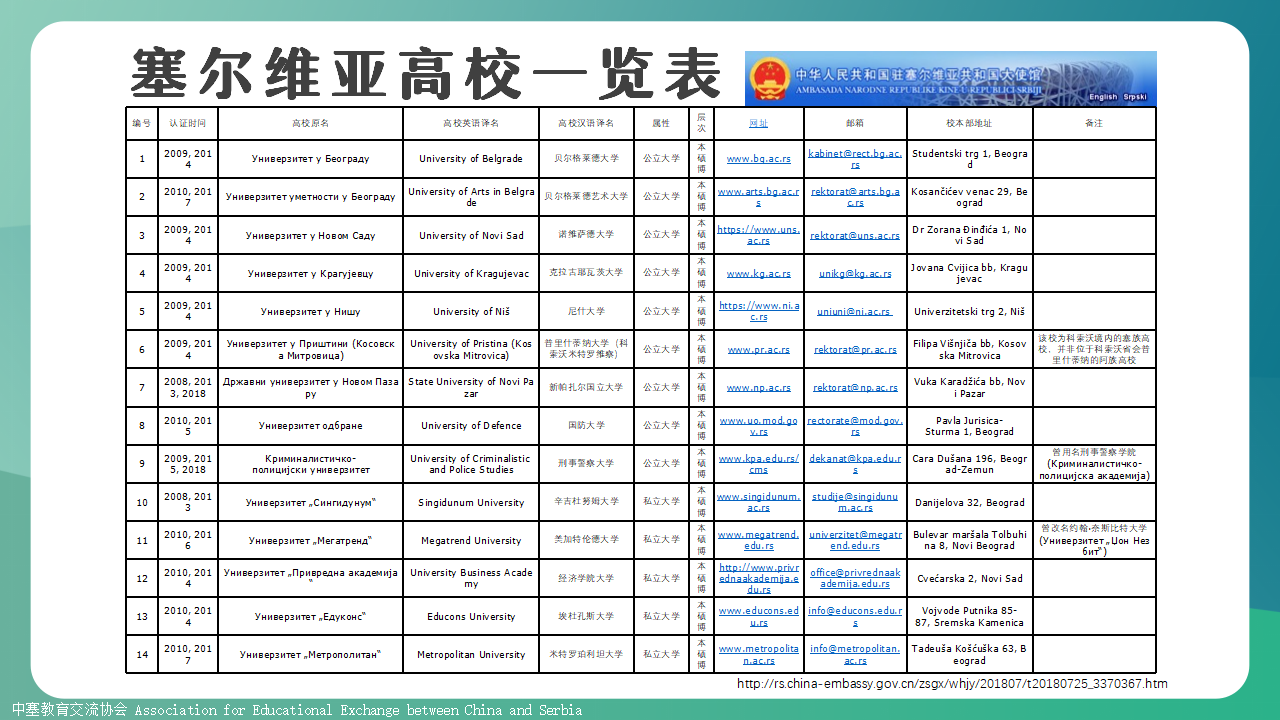Viewport: 1280px width, 720px height.
Task: Click the footer Association for Educational Exchange text
Action: coord(358,710)
